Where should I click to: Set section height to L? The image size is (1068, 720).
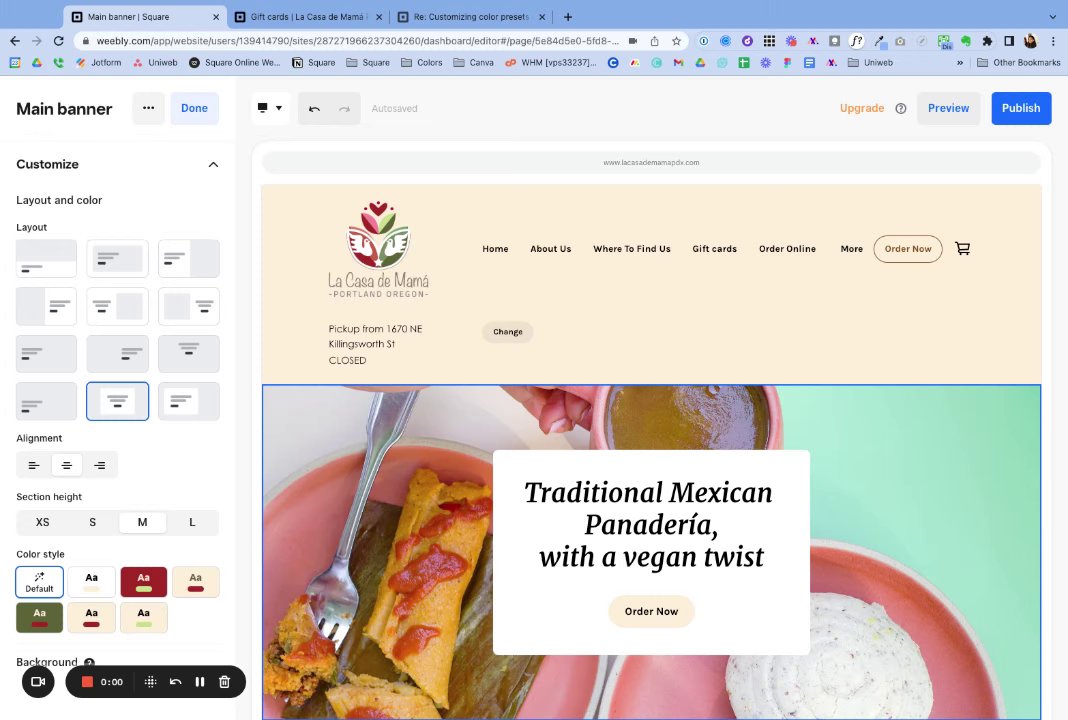192,522
